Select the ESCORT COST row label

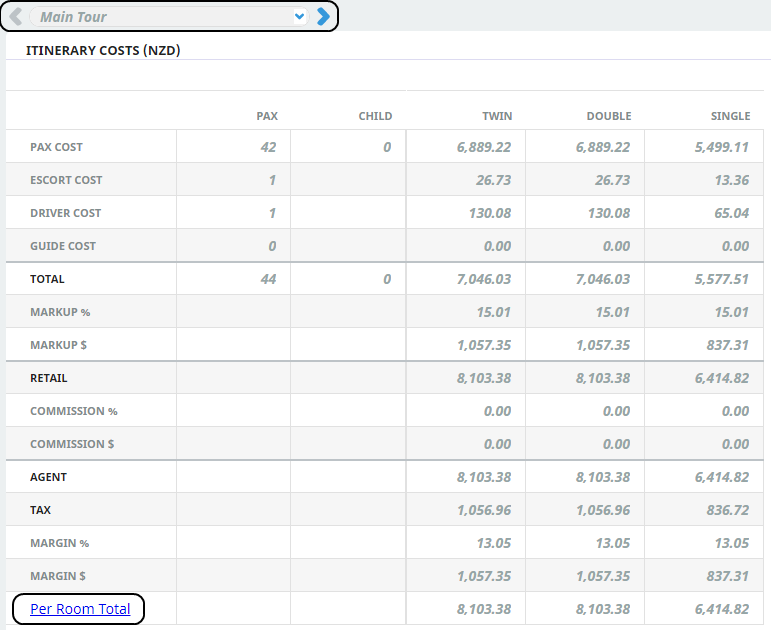pyautogui.click(x=66, y=180)
